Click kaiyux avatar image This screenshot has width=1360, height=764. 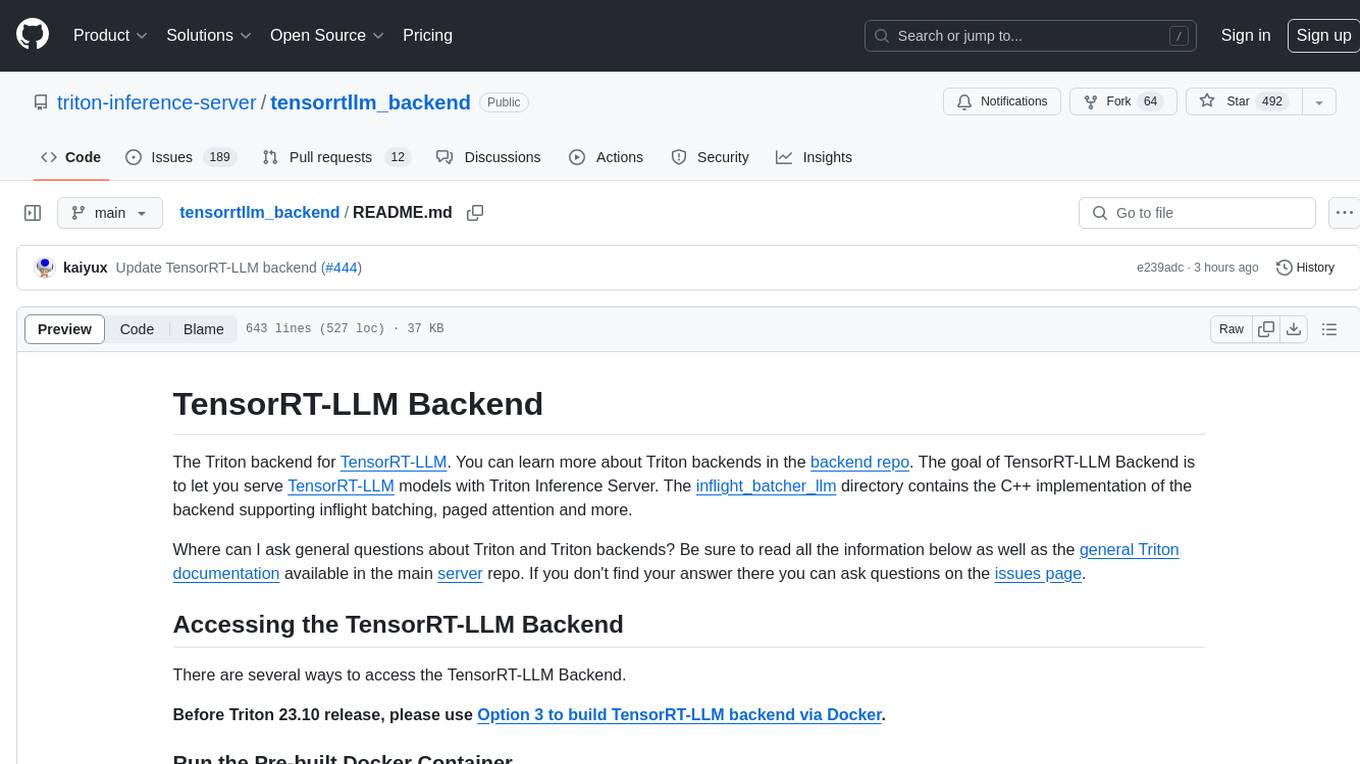click(44, 268)
